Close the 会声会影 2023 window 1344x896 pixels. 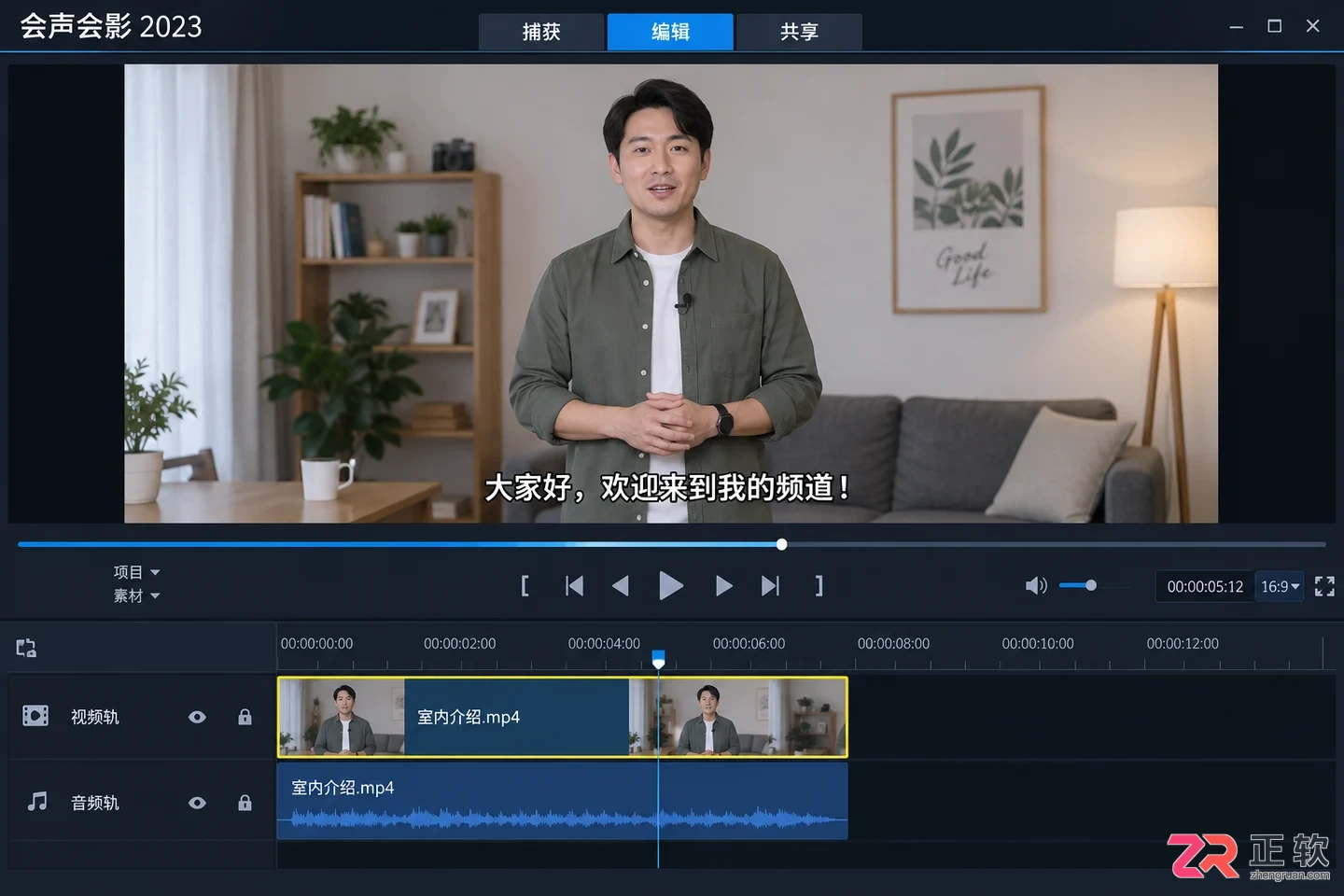tap(1312, 26)
